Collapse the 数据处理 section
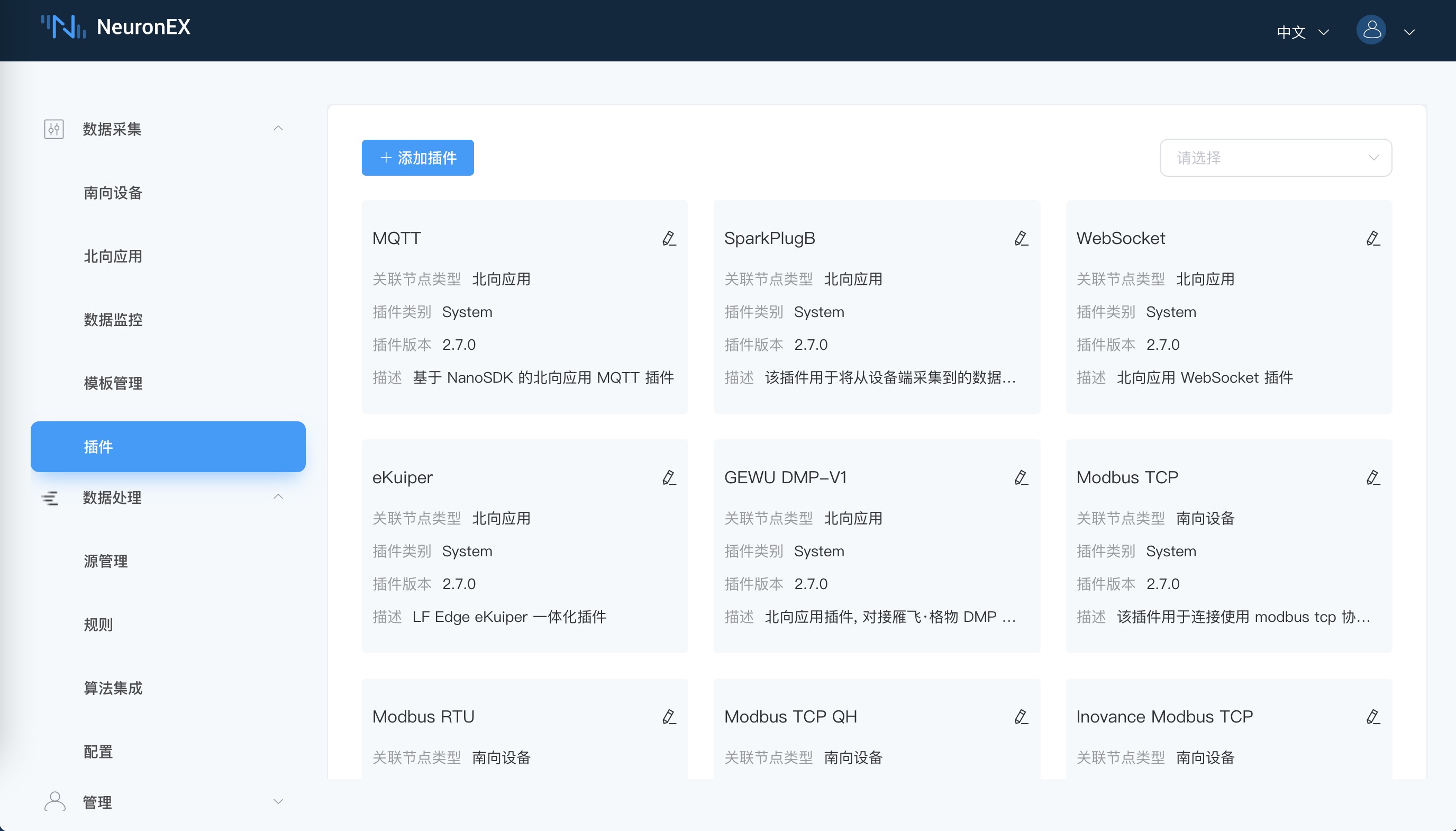The height and width of the screenshot is (831, 1456). point(278,496)
